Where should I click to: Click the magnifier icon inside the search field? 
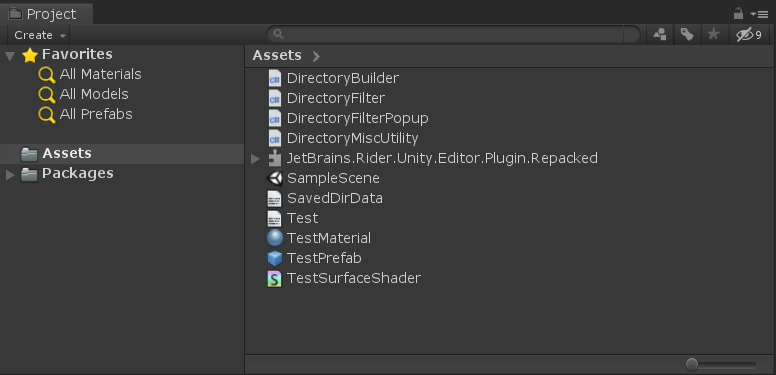coord(279,34)
